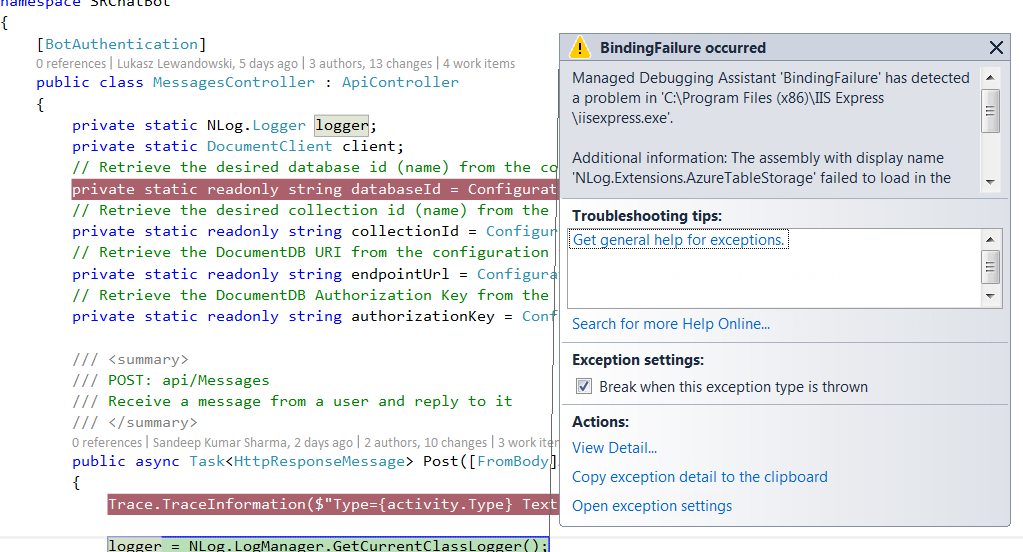Image resolution: width=1023 pixels, height=552 pixels.
Task: Expand CodeLens '3 authors, 13 changes'
Action: pos(370,64)
